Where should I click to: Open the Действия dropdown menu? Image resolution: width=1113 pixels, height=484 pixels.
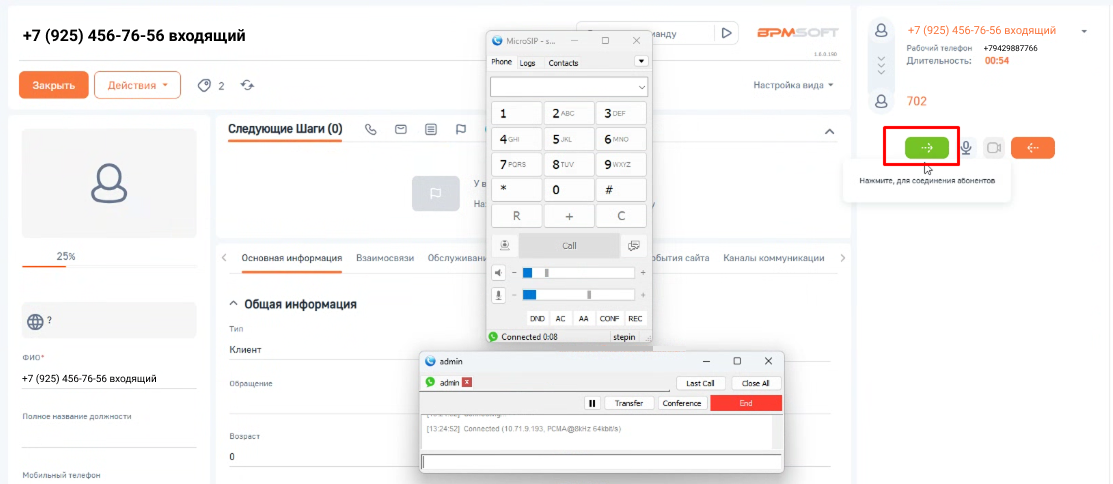point(137,86)
